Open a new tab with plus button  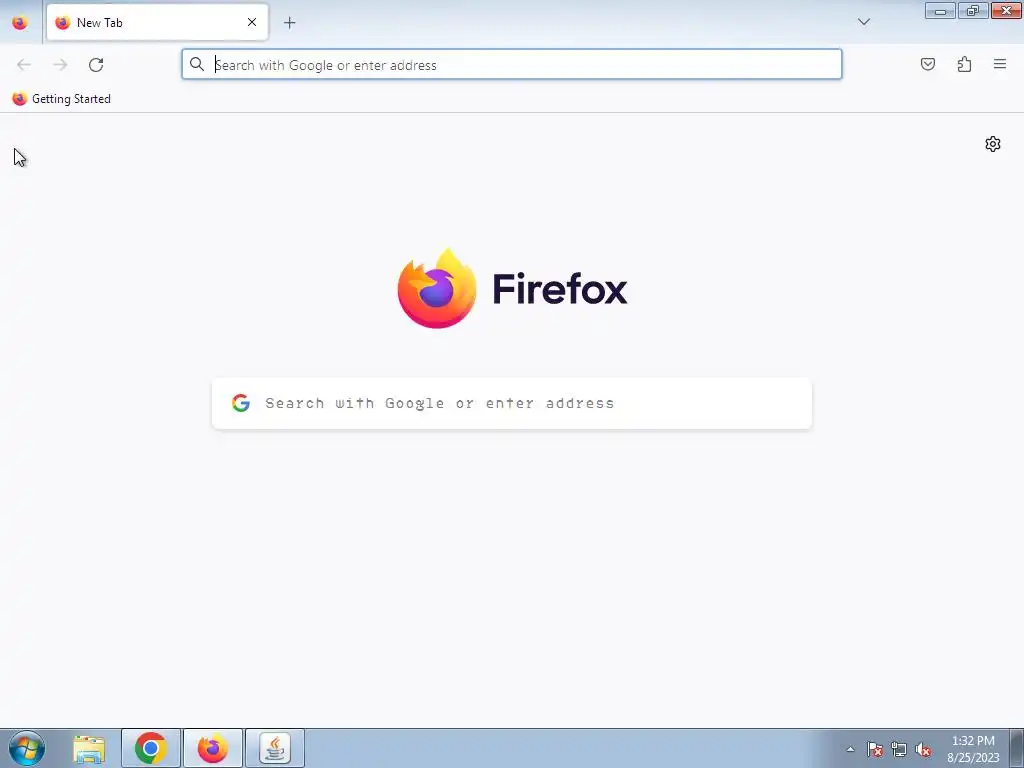(289, 23)
